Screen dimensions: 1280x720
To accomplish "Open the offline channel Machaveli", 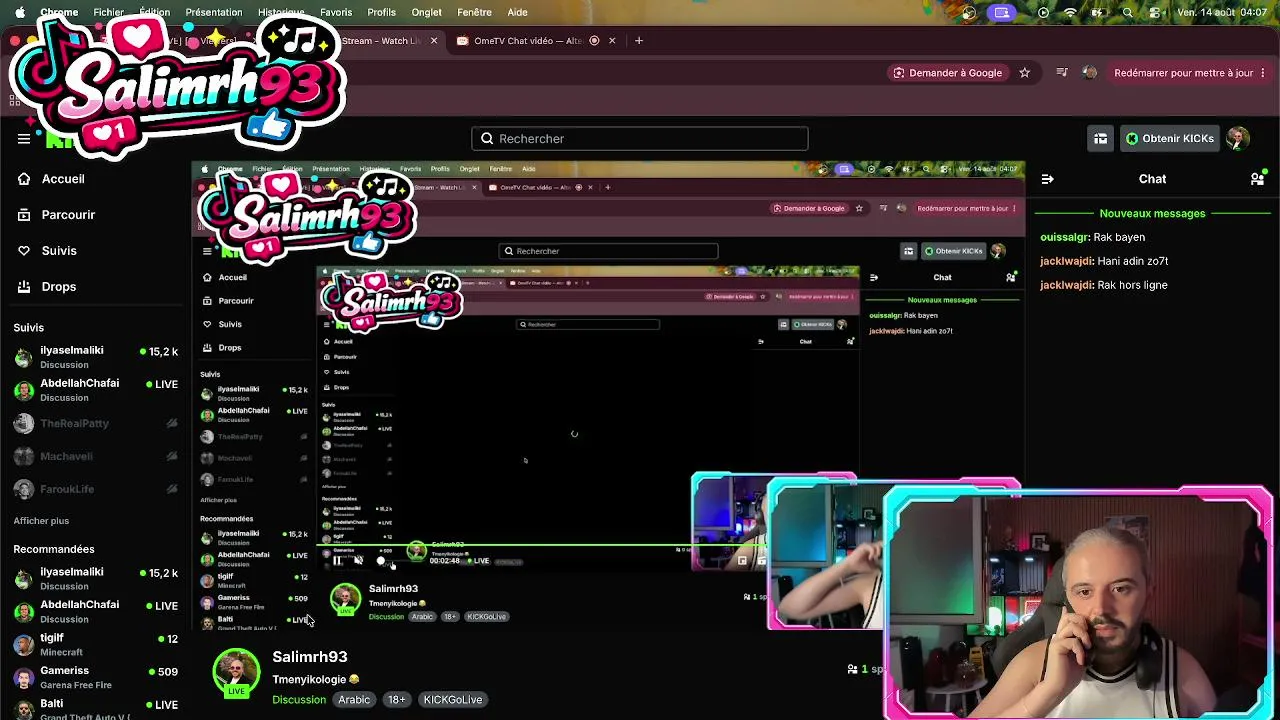I will pos(95,457).
